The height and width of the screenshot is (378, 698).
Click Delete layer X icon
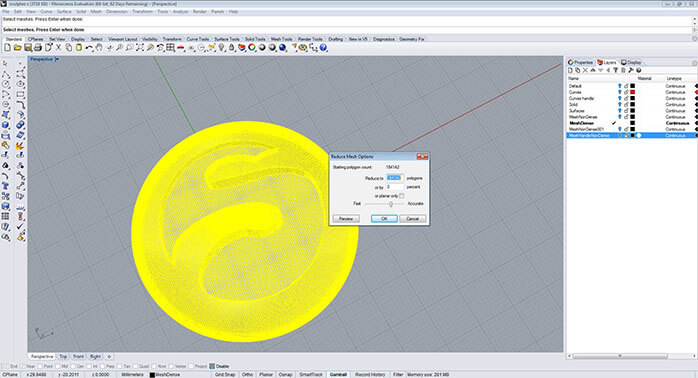(x=585, y=70)
